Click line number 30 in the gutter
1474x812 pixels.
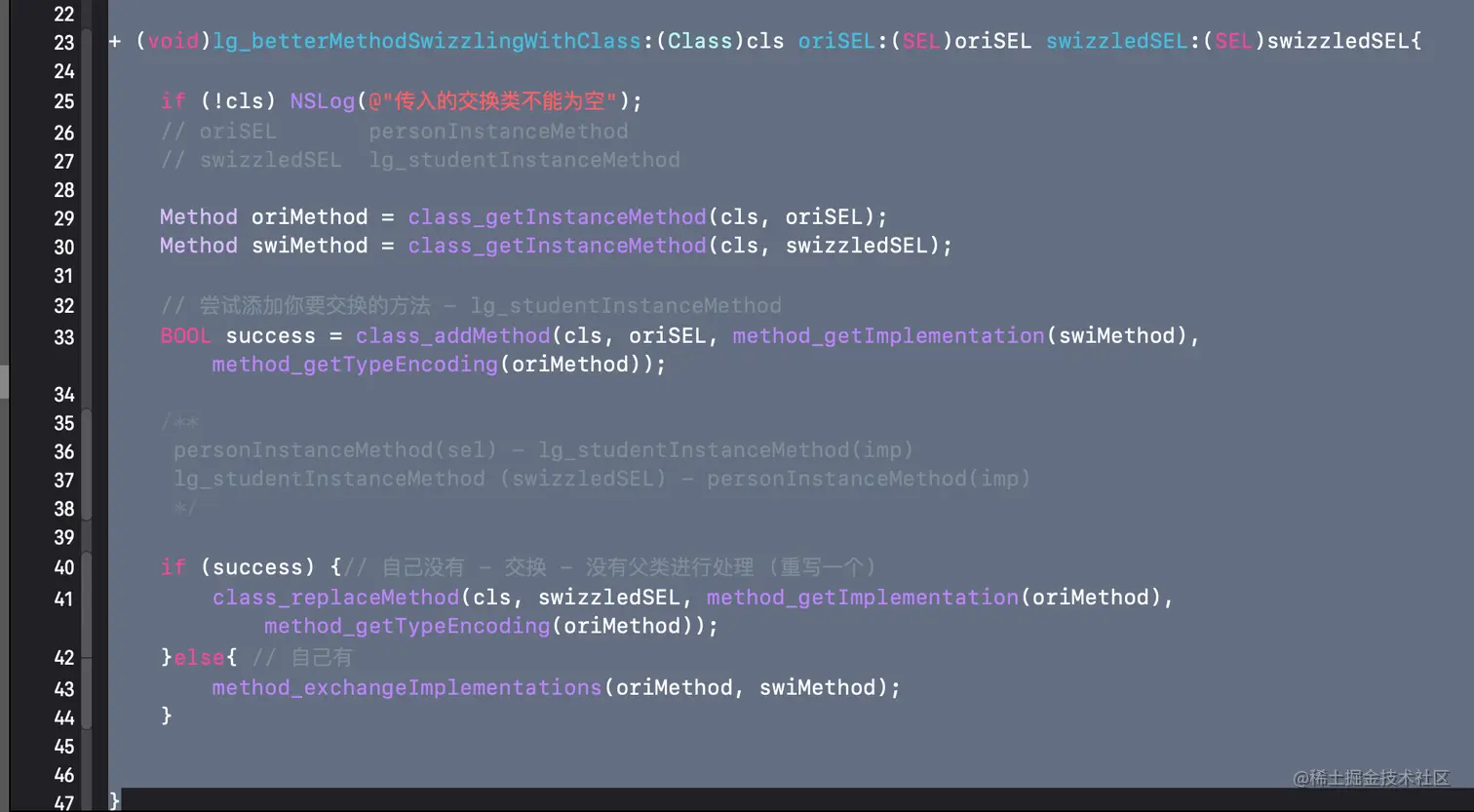(x=63, y=247)
